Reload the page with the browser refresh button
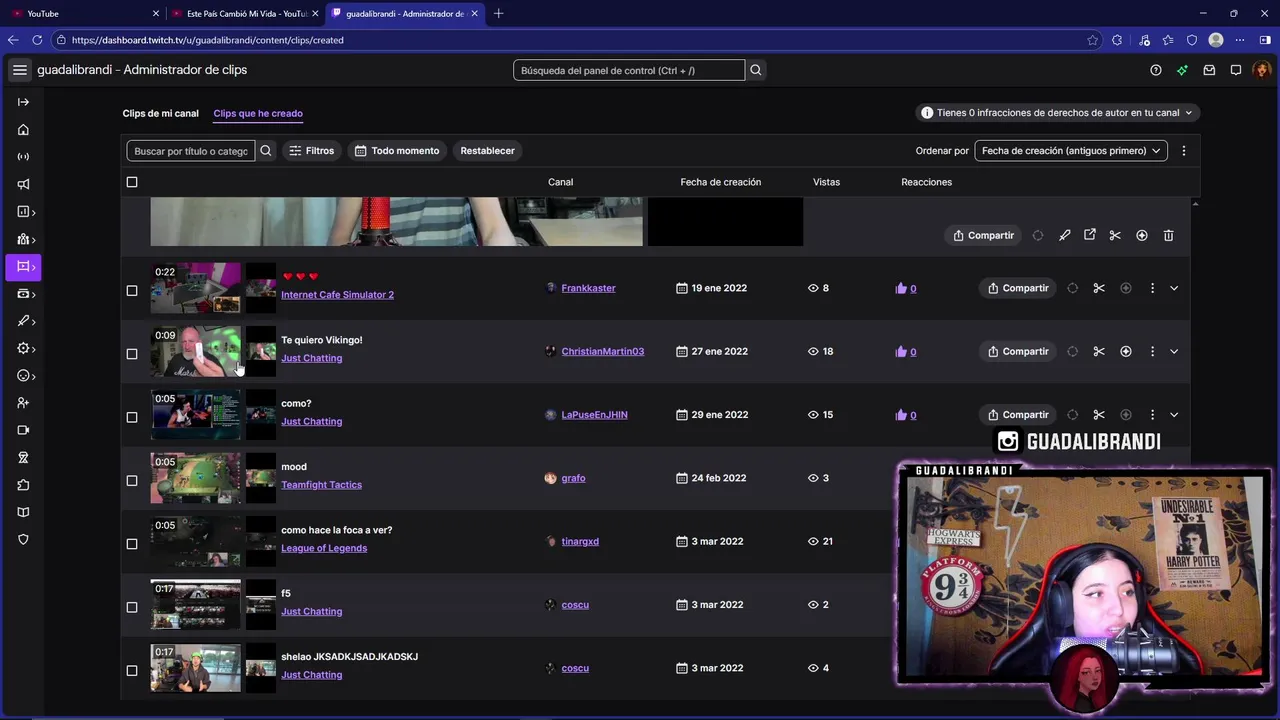1280x720 pixels. tap(37, 40)
